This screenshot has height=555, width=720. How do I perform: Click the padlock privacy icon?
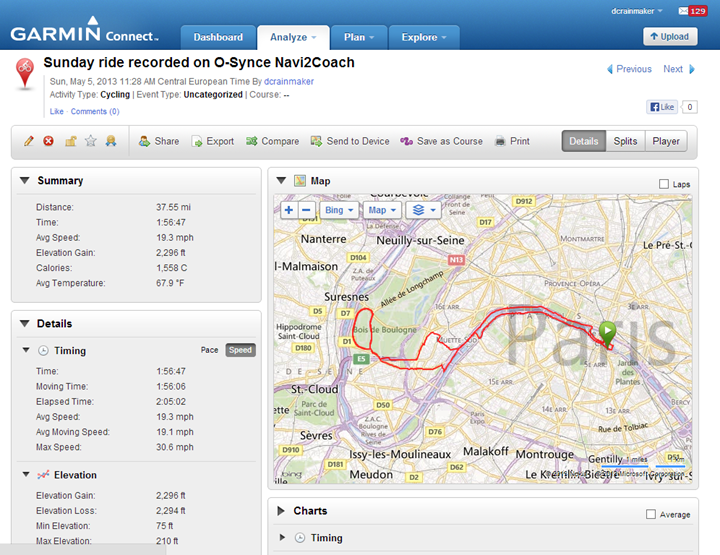tap(70, 141)
